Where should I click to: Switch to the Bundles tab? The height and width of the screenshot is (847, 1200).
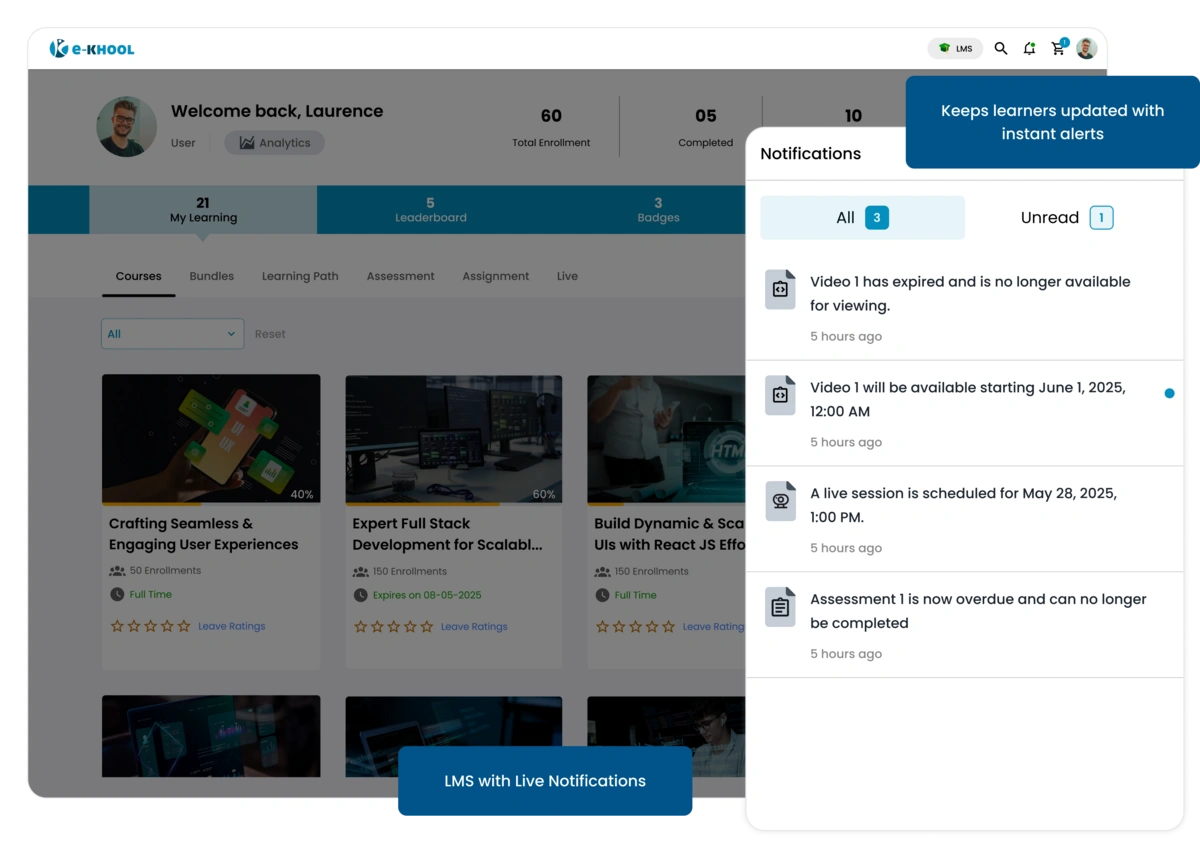coord(211,276)
